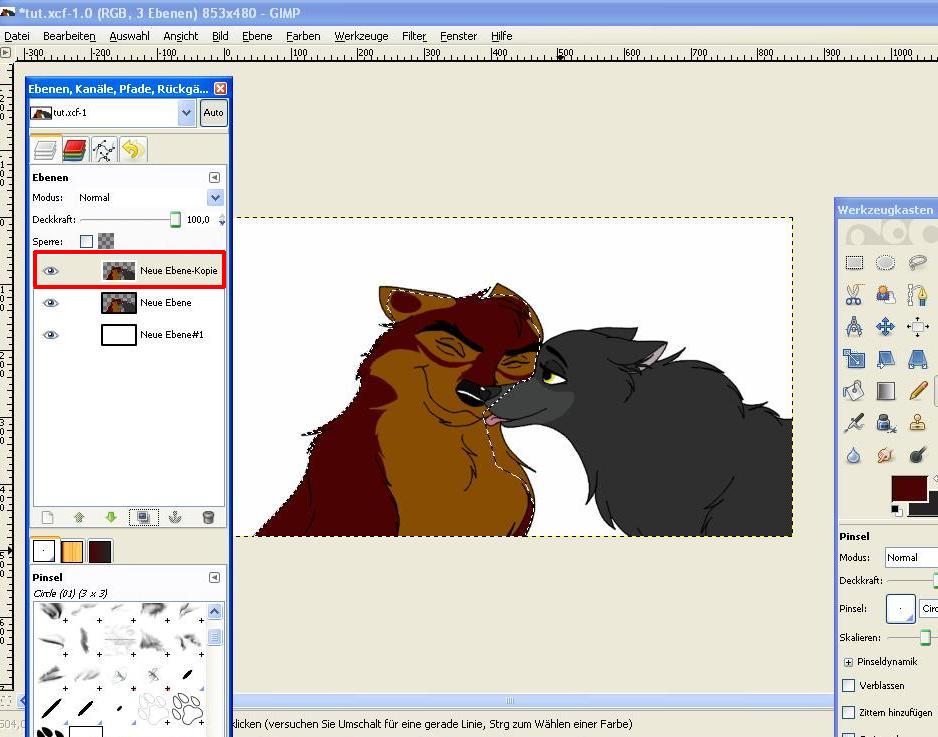Open the layer Modus dropdown

pos(215,197)
